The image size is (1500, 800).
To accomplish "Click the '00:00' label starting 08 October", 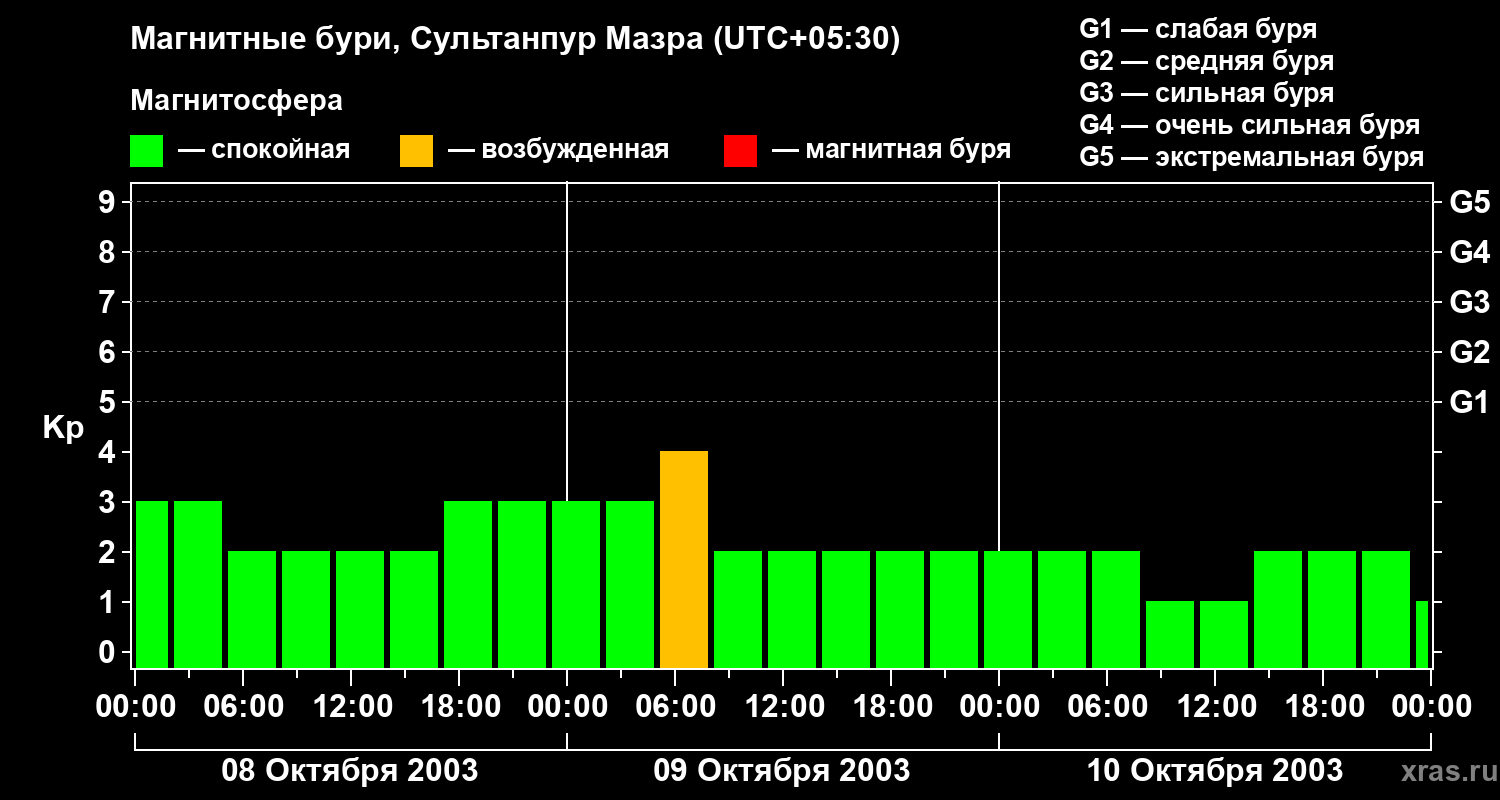I will [x=135, y=707].
